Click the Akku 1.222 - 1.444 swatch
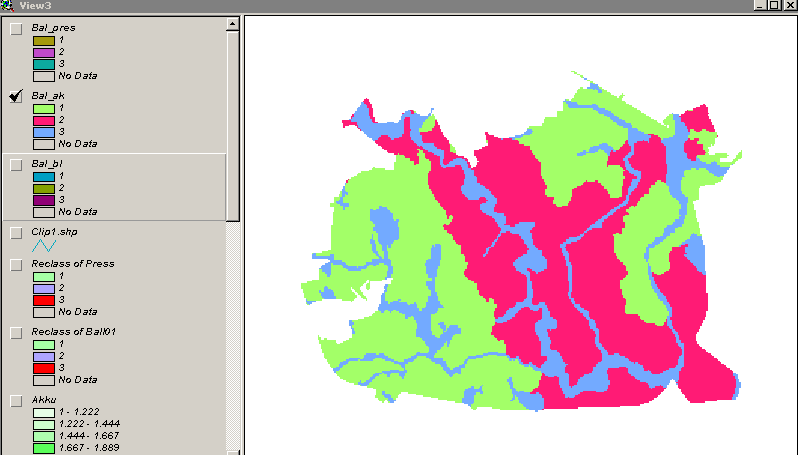This screenshot has height=455, width=798. (44, 424)
